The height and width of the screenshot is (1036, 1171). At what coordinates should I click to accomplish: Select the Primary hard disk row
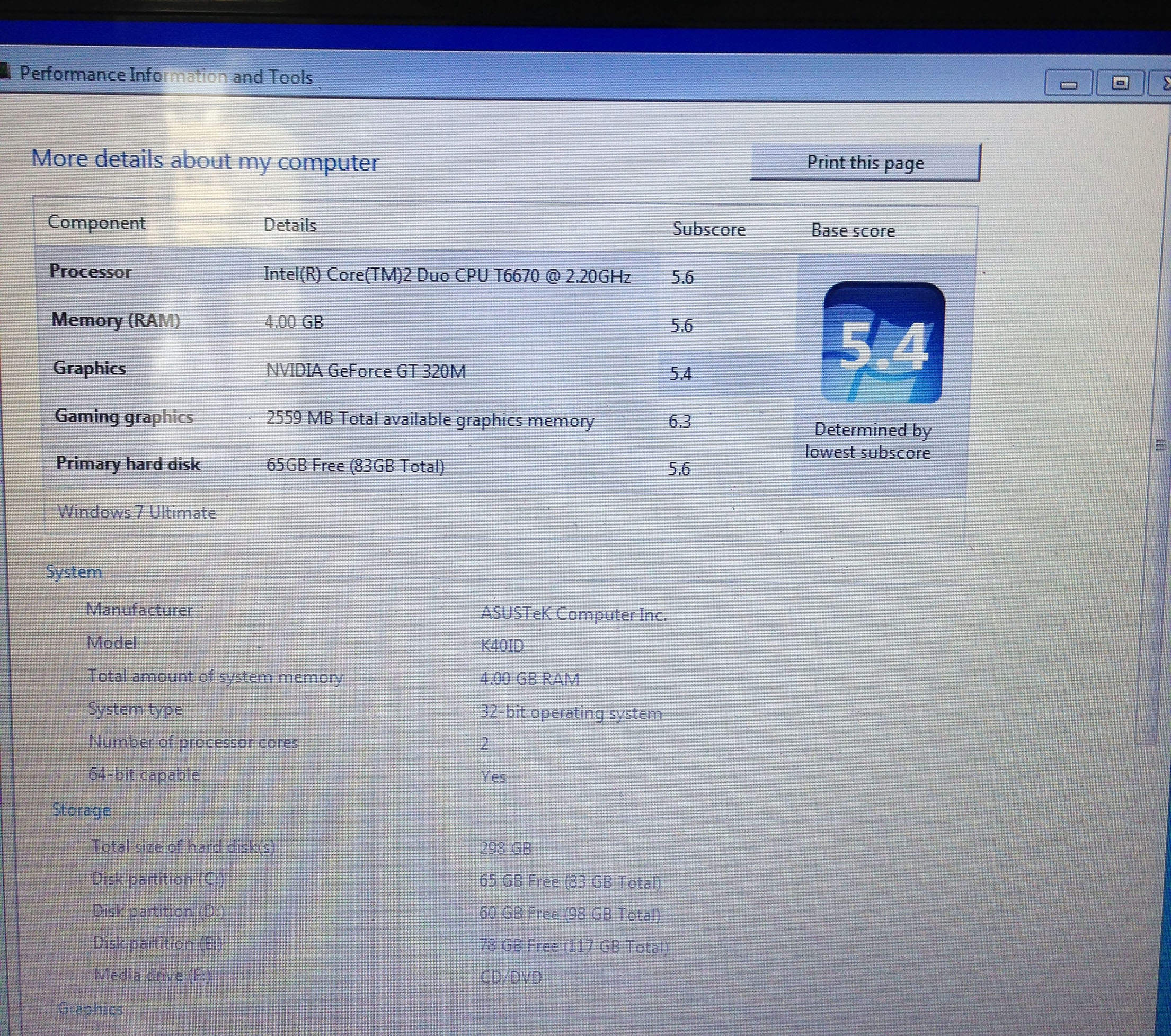coord(128,463)
